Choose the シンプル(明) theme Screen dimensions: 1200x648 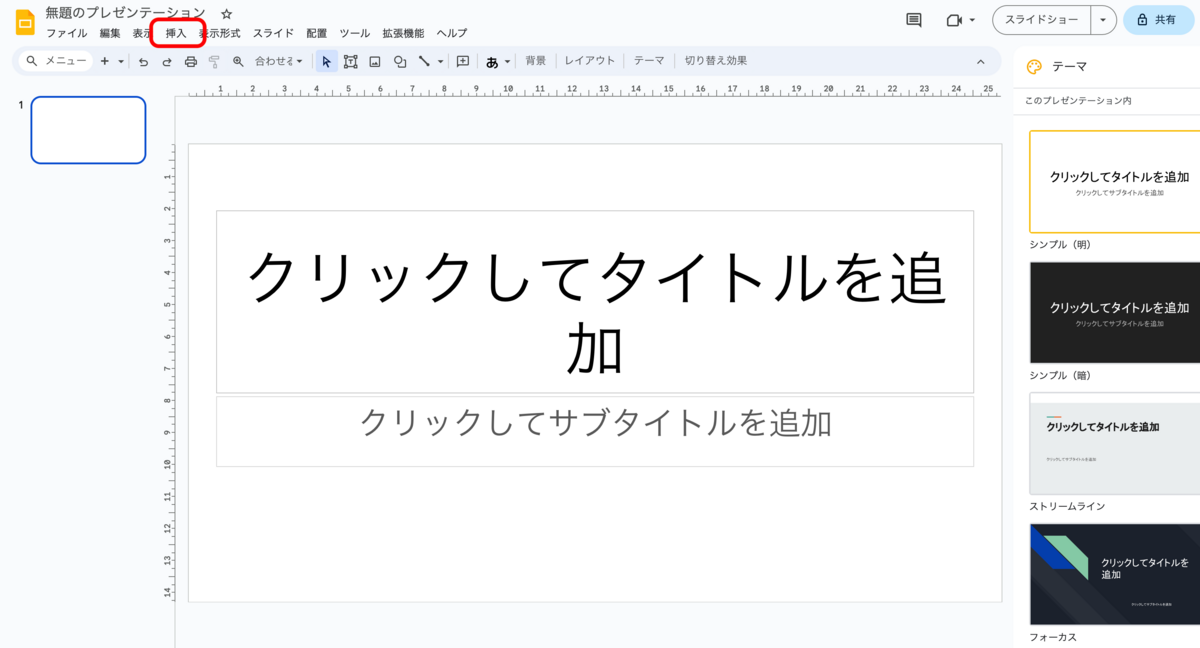(1115, 181)
